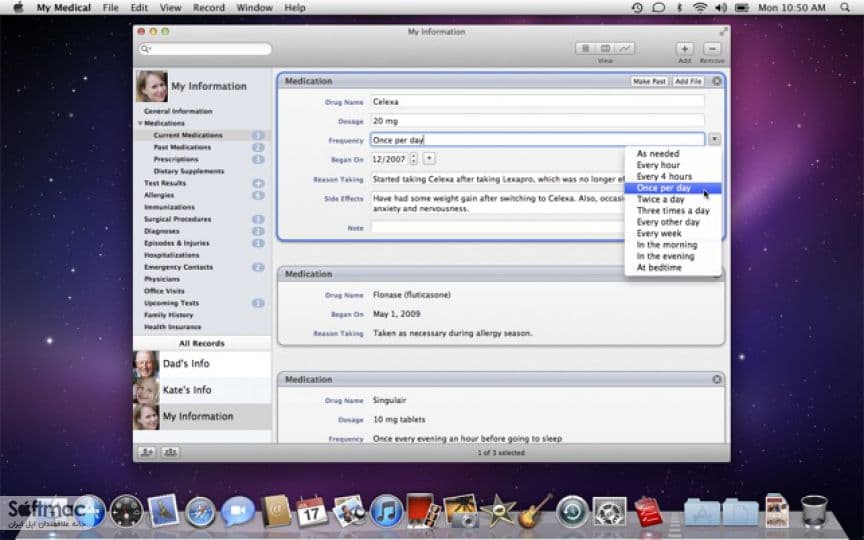Image resolution: width=864 pixels, height=540 pixels.
Task: Select Dietary Supplements in sidebar
Action: 188,171
